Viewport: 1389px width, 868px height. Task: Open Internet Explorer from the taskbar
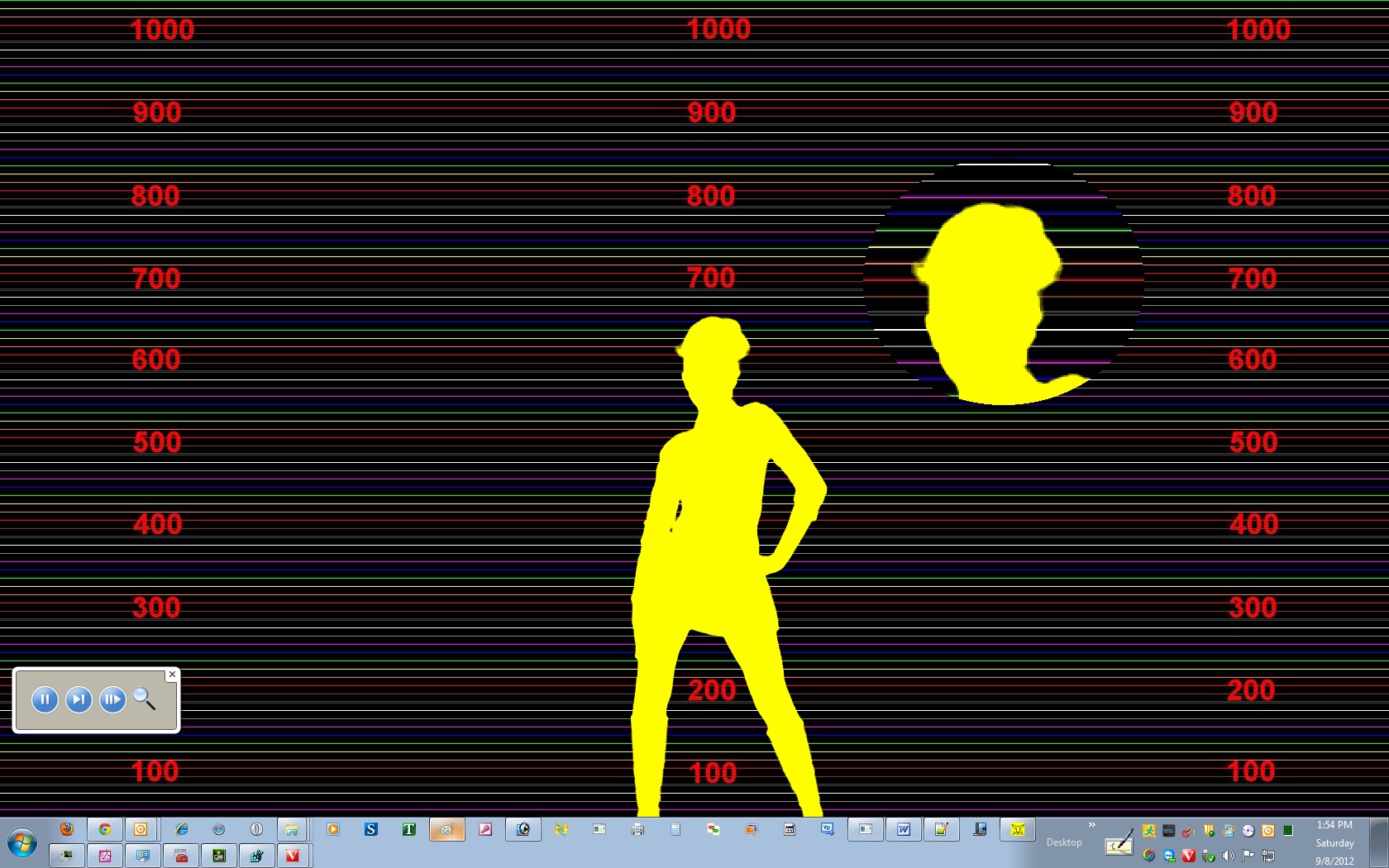coord(181,829)
